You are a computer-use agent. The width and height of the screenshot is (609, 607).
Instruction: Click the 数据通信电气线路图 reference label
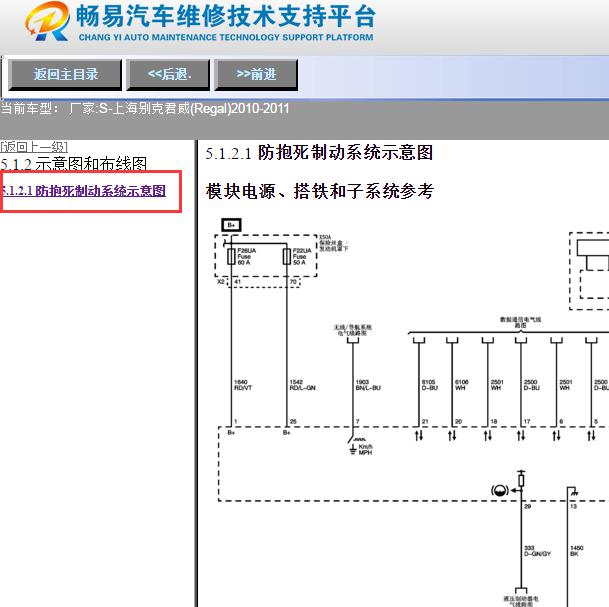[520, 322]
